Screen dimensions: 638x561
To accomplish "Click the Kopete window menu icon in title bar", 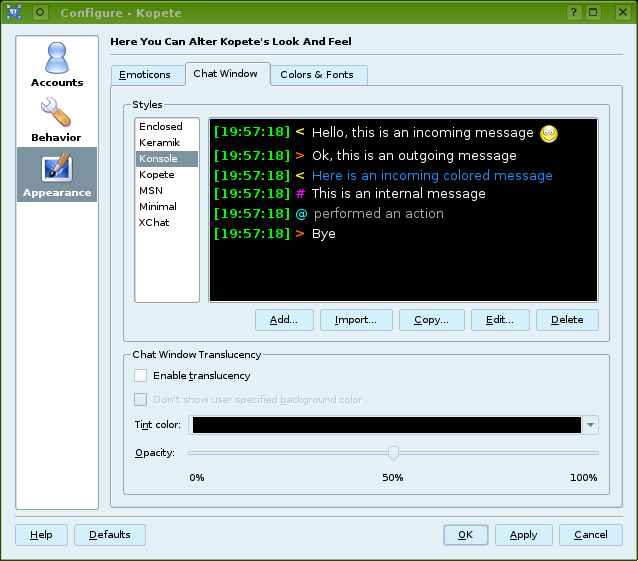I will 14,12.
